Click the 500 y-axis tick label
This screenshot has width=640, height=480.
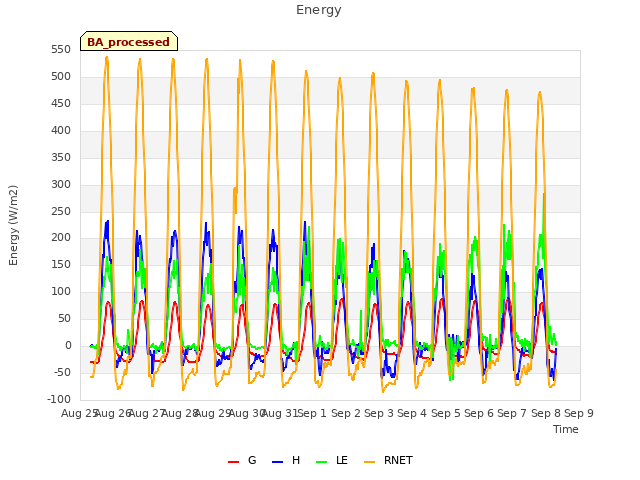click(61, 77)
